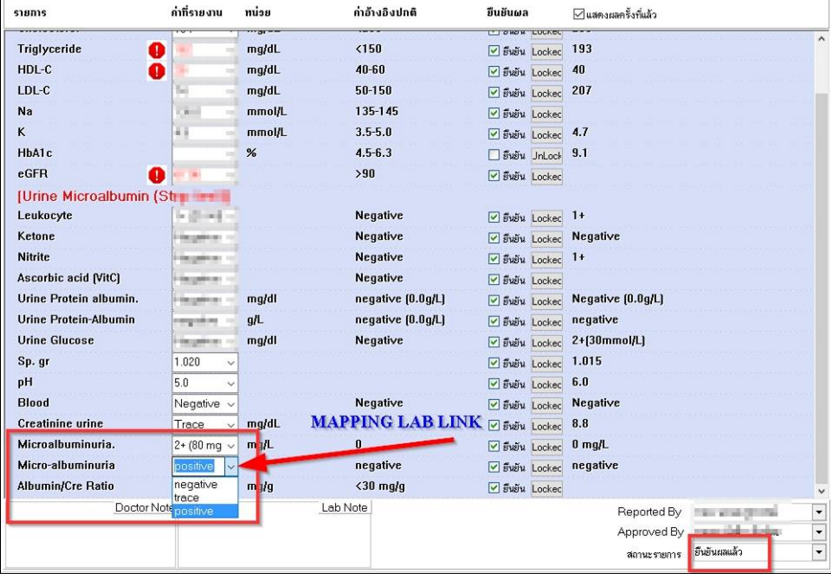Screen dimensions: 833x574
Task: Click the Ascorbic acid (VitC) row label
Action: [x=69, y=278]
